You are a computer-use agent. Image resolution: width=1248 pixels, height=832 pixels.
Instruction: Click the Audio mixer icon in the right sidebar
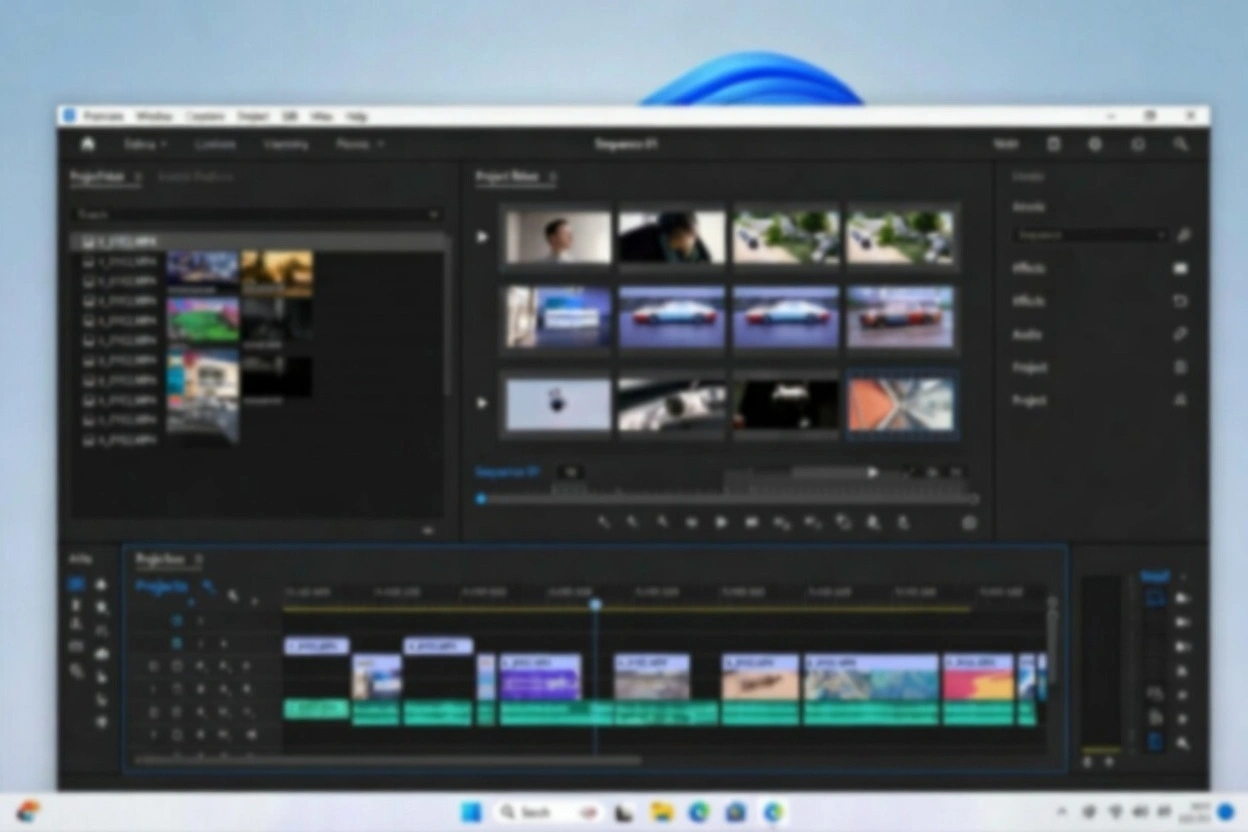[x=1180, y=334]
